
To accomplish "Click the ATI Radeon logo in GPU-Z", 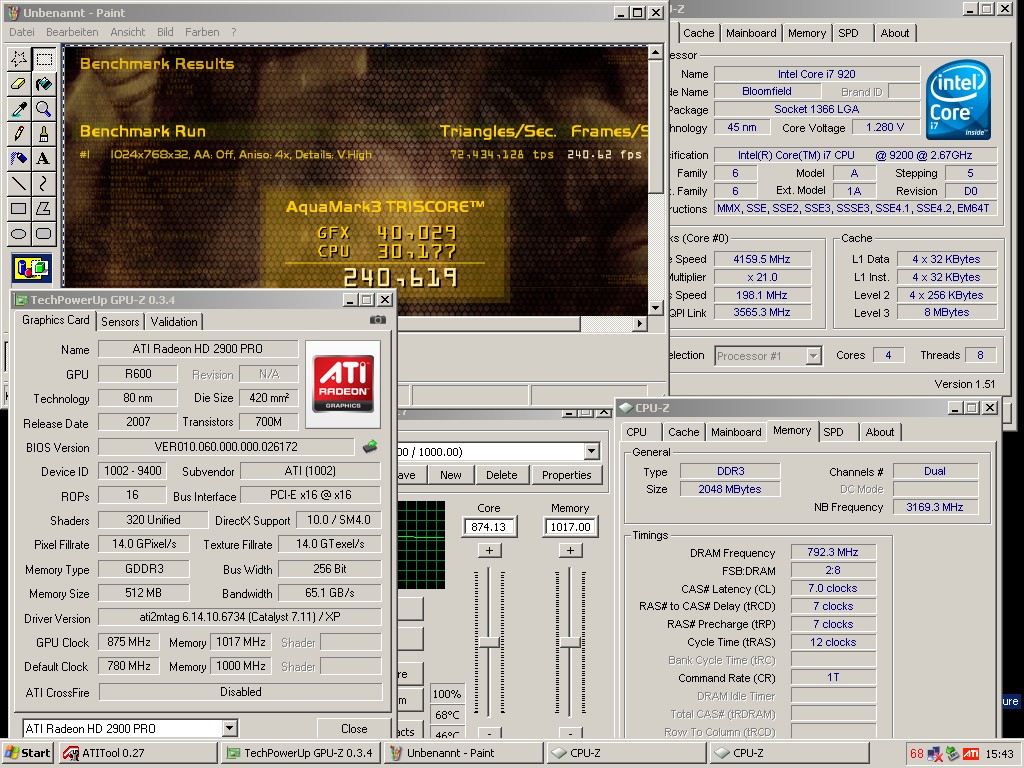I will [343, 384].
